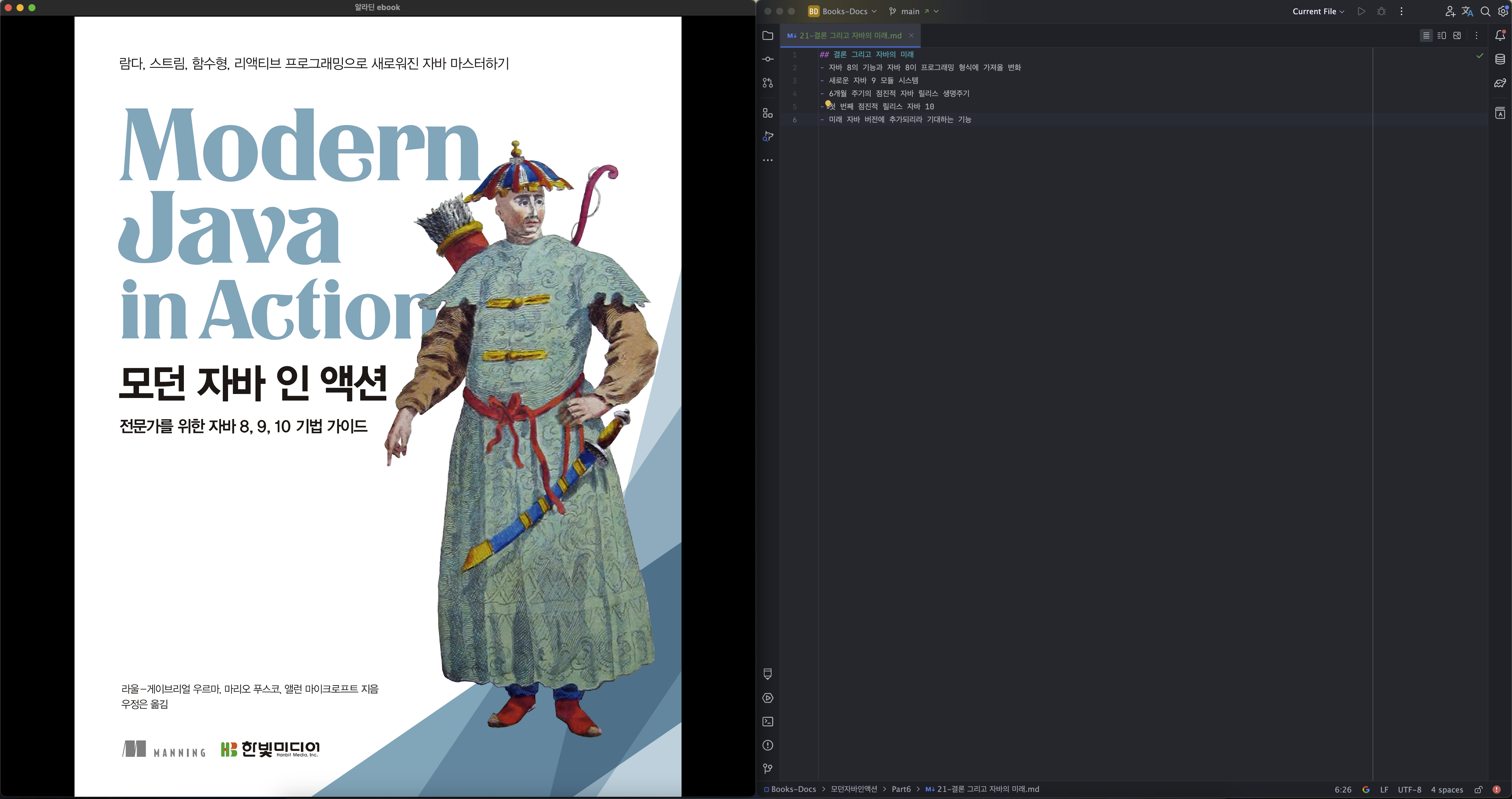
Task: Open the Pull Requests tool window
Action: point(767,83)
